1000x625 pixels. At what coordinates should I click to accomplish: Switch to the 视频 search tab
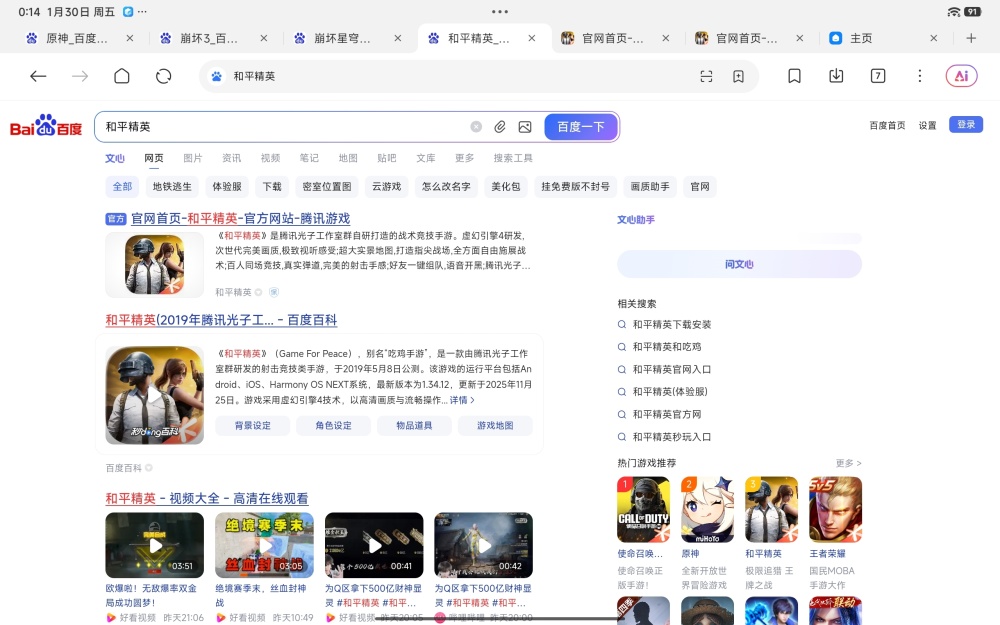[268, 158]
